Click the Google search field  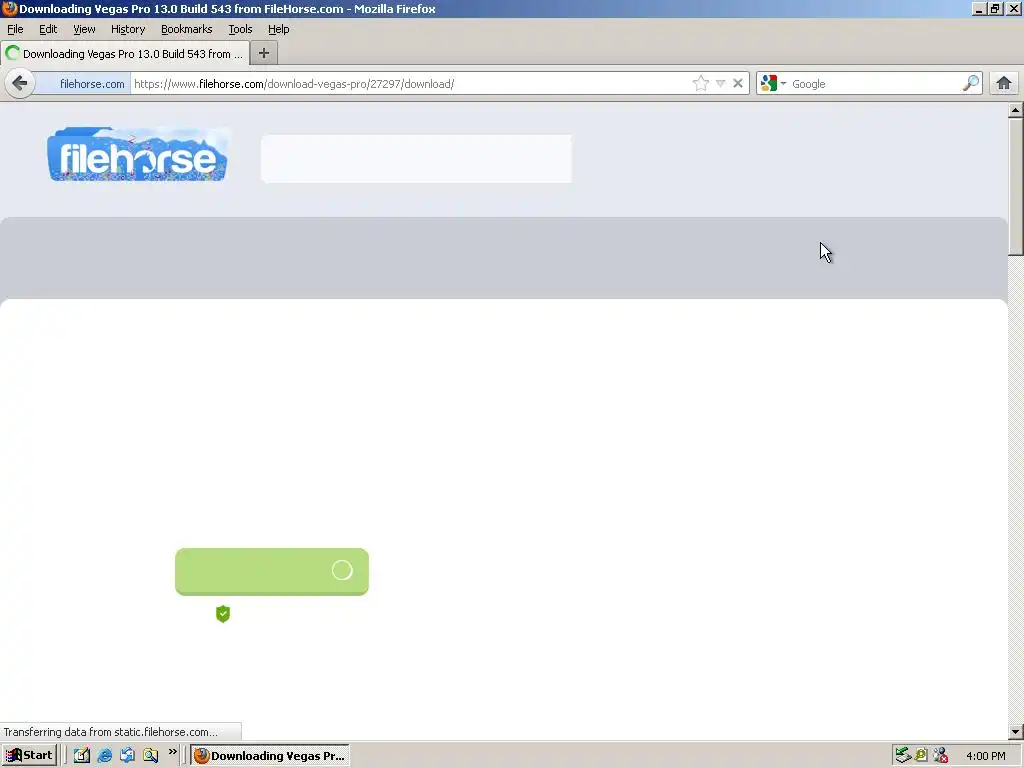875,84
